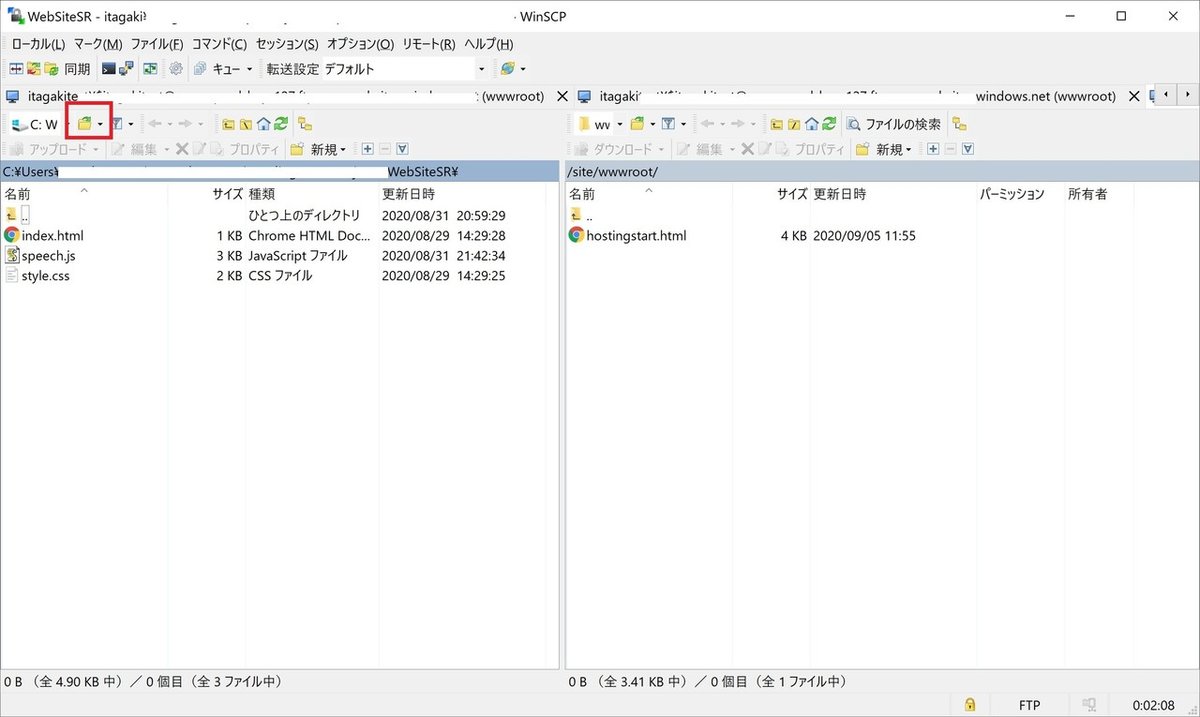The width and height of the screenshot is (1200, 717).
Task: Open the マーク(M) menu
Action: click(x=98, y=44)
